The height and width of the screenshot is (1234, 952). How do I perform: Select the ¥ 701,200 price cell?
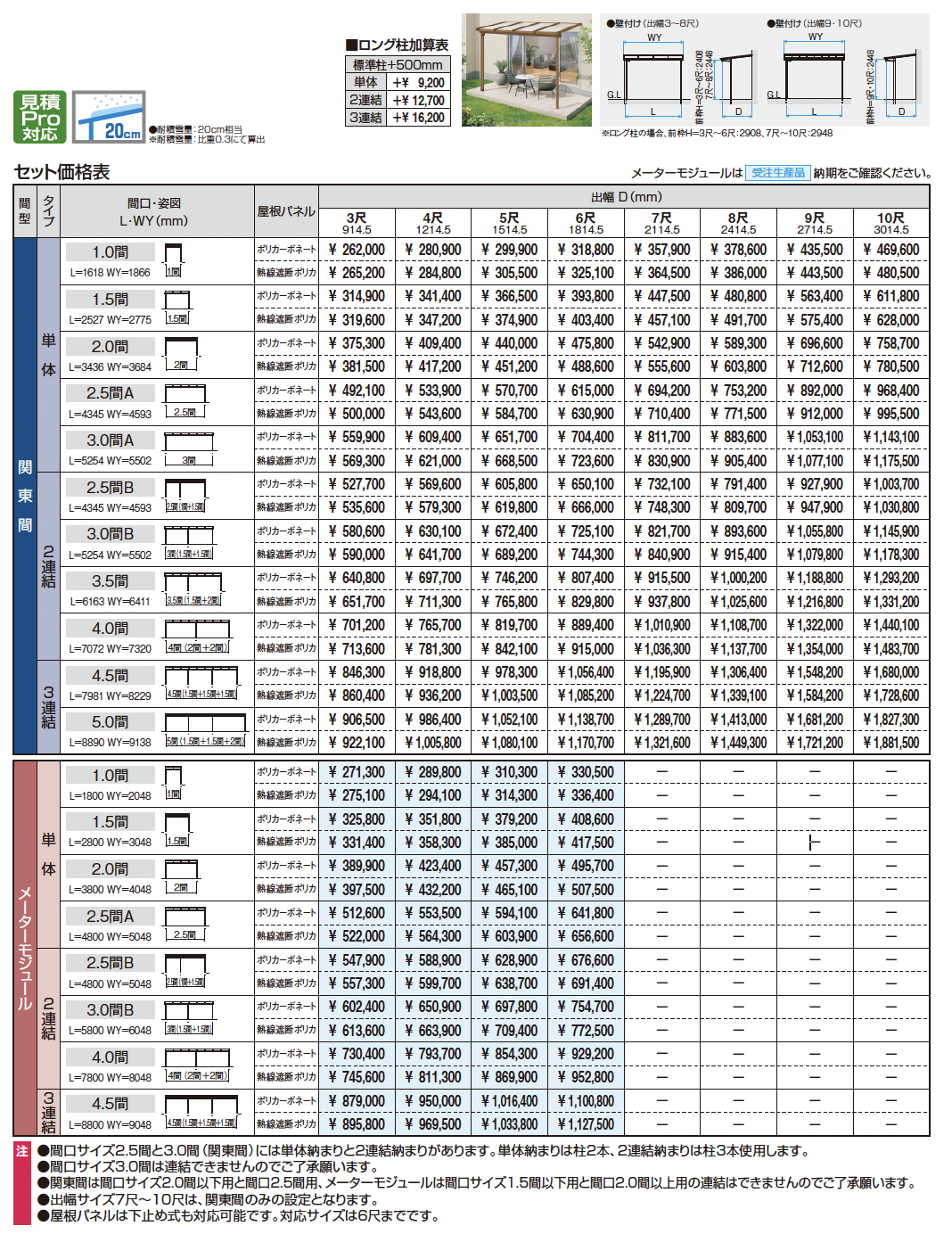click(x=357, y=625)
